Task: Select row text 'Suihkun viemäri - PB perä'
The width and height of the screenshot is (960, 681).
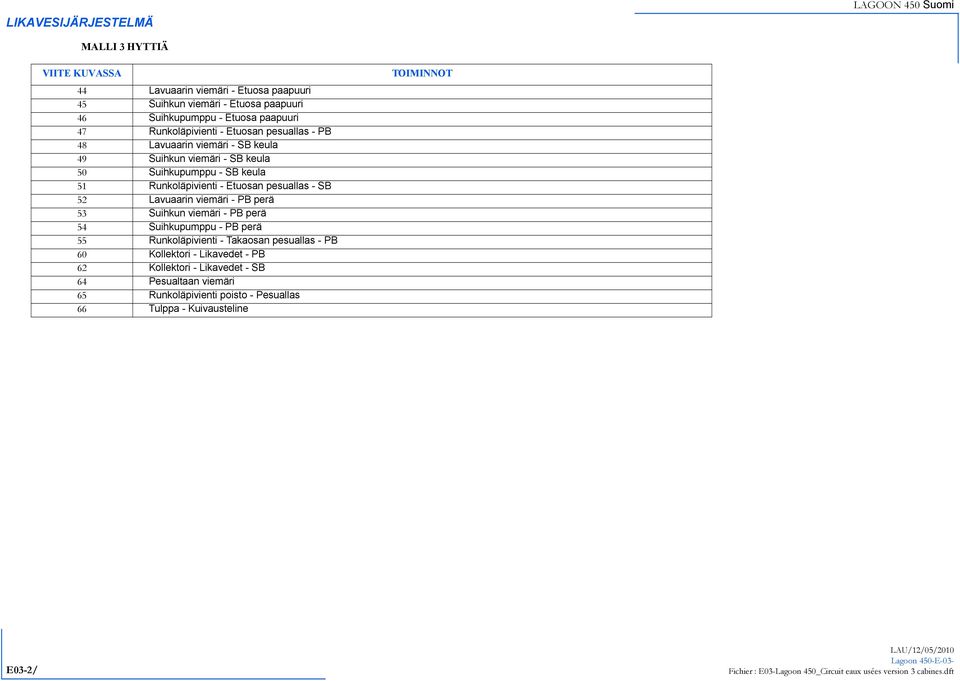Action: coord(208,213)
